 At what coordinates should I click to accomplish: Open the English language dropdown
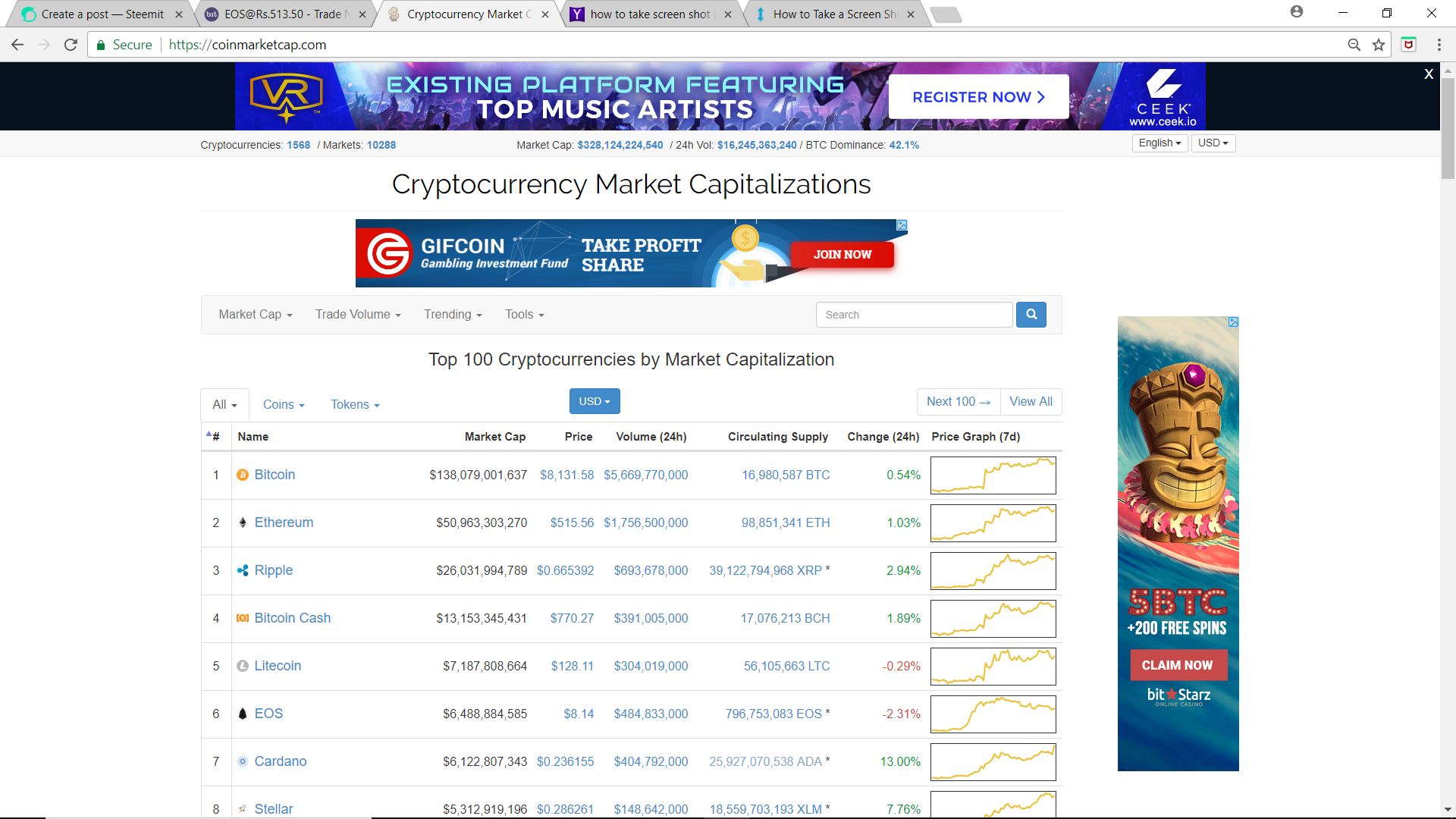click(1159, 143)
